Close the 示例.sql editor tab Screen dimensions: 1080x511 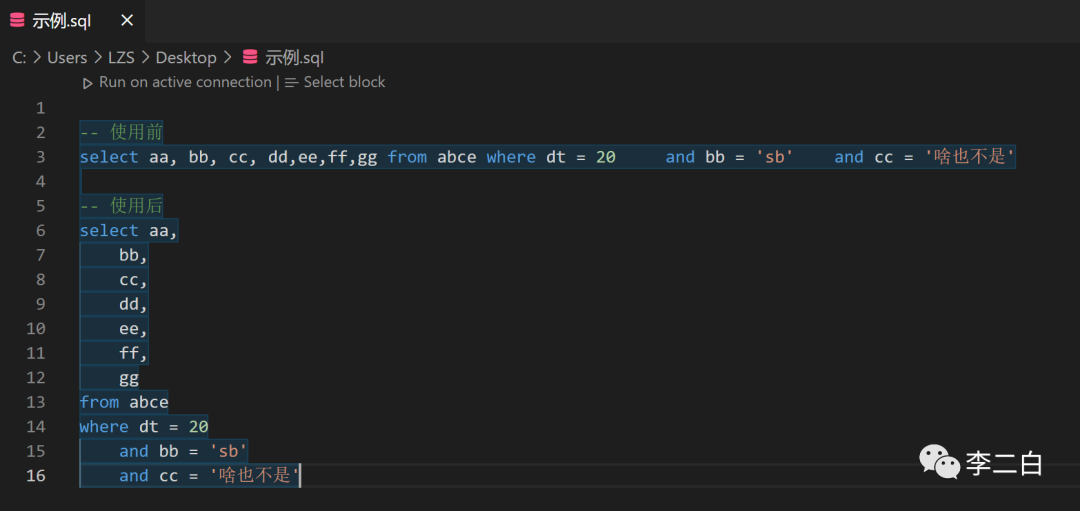pyautogui.click(x=127, y=20)
